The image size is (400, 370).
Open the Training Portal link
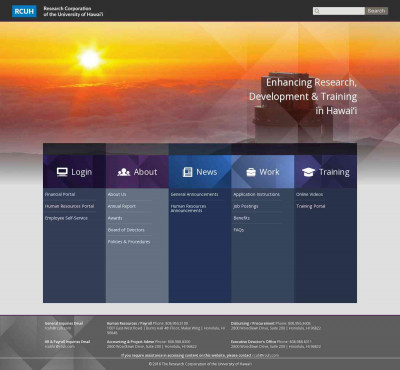coord(311,206)
